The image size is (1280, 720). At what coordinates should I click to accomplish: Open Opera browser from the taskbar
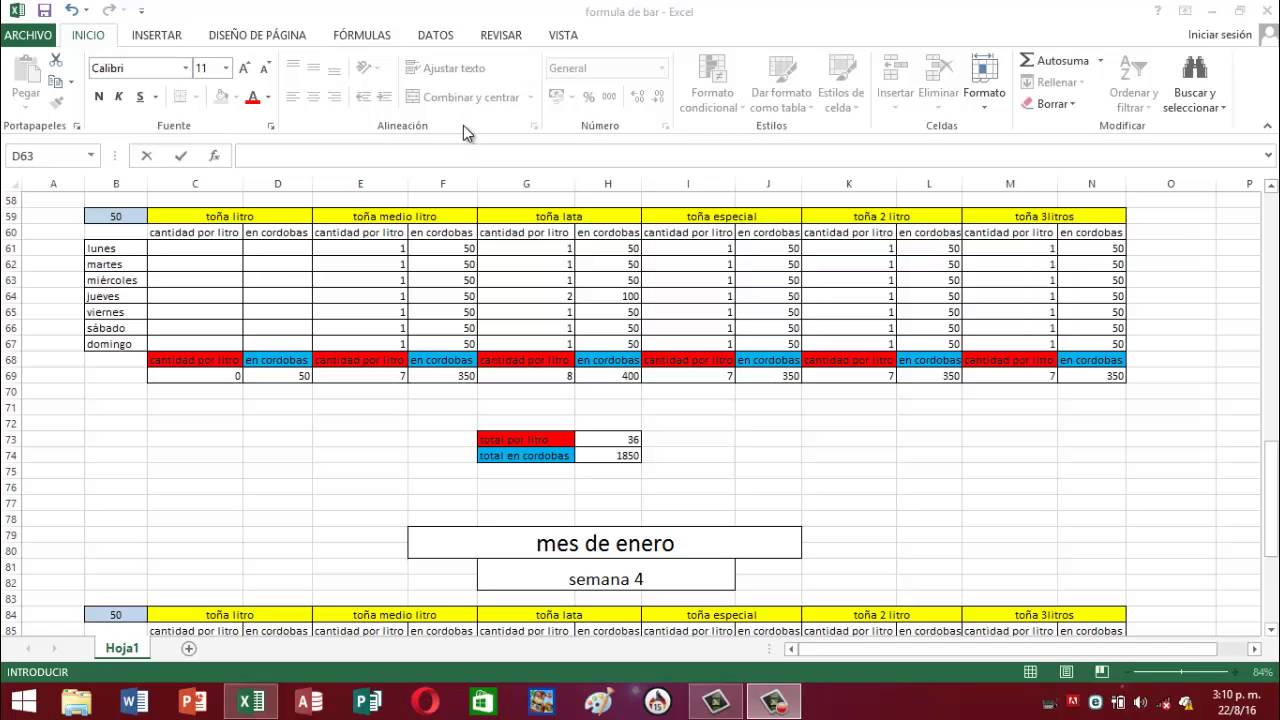point(425,701)
